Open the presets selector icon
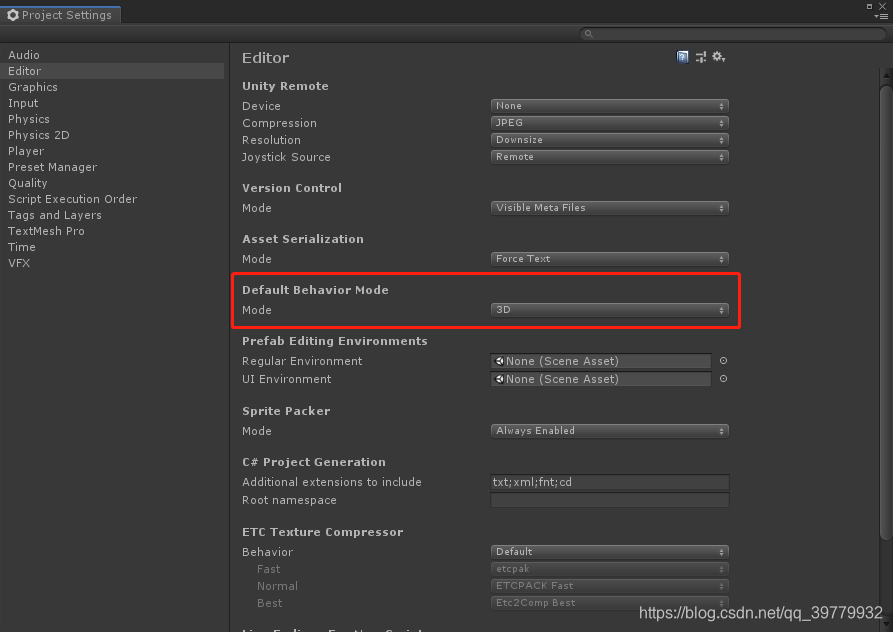Viewport: 893px width, 632px height. click(701, 57)
